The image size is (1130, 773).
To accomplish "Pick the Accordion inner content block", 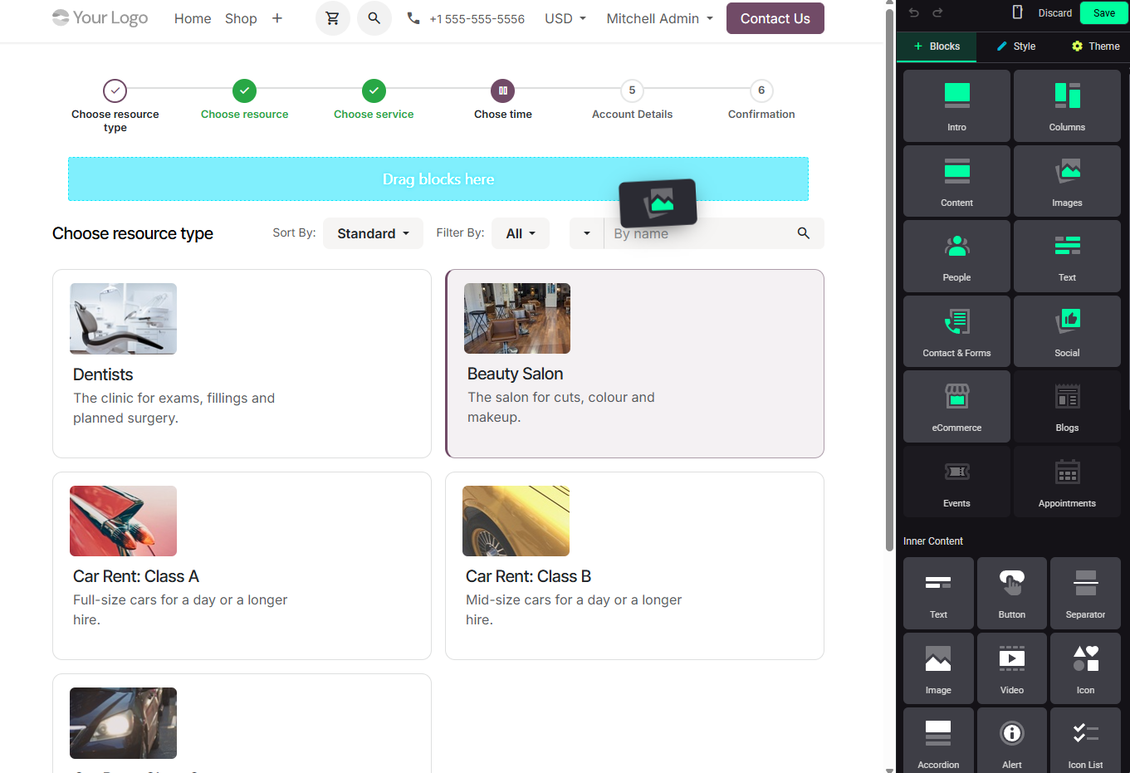I will pyautogui.click(x=938, y=741).
